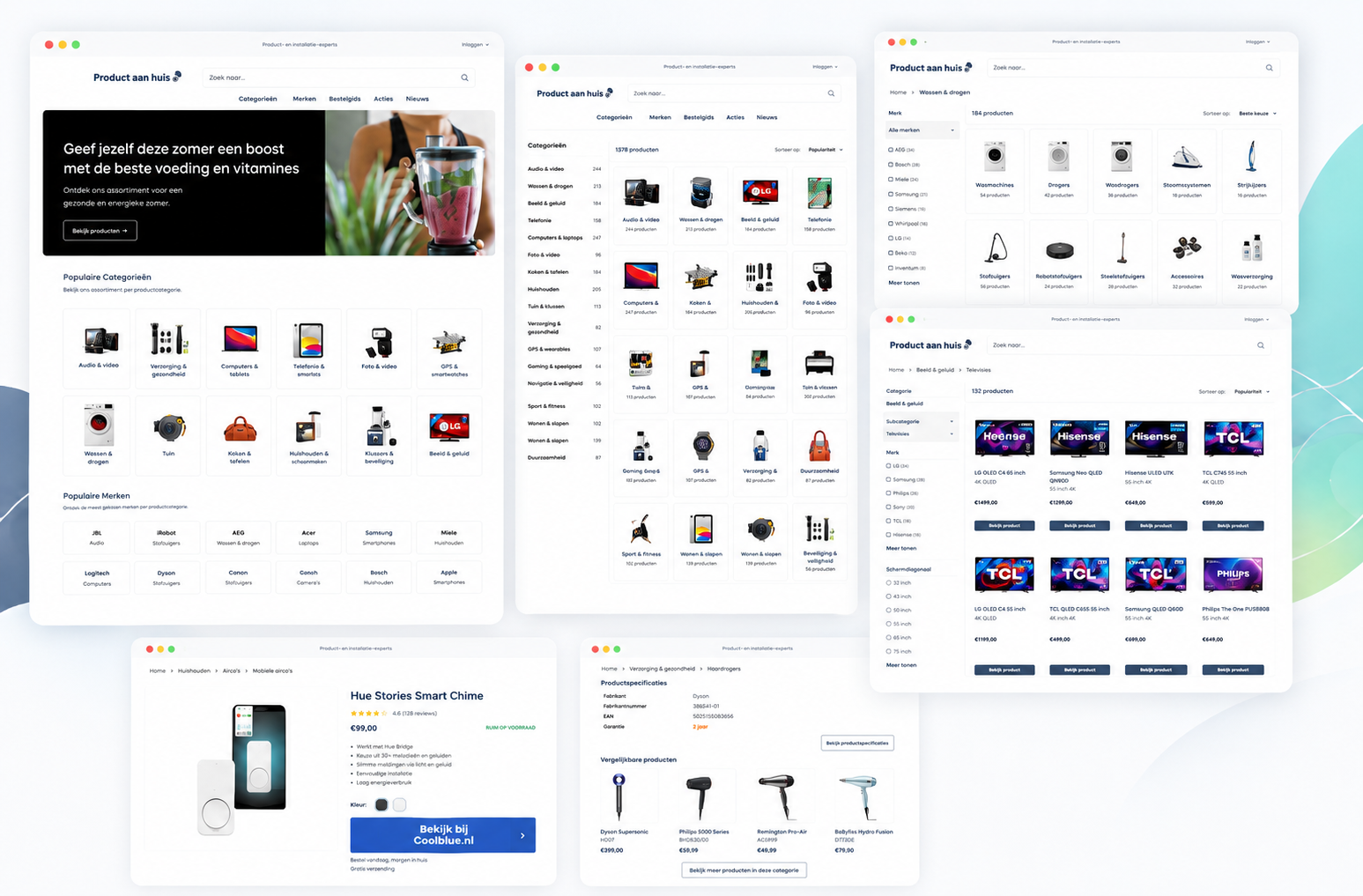
Task: Click the search magnifier in the homepage window
Action: [464, 78]
